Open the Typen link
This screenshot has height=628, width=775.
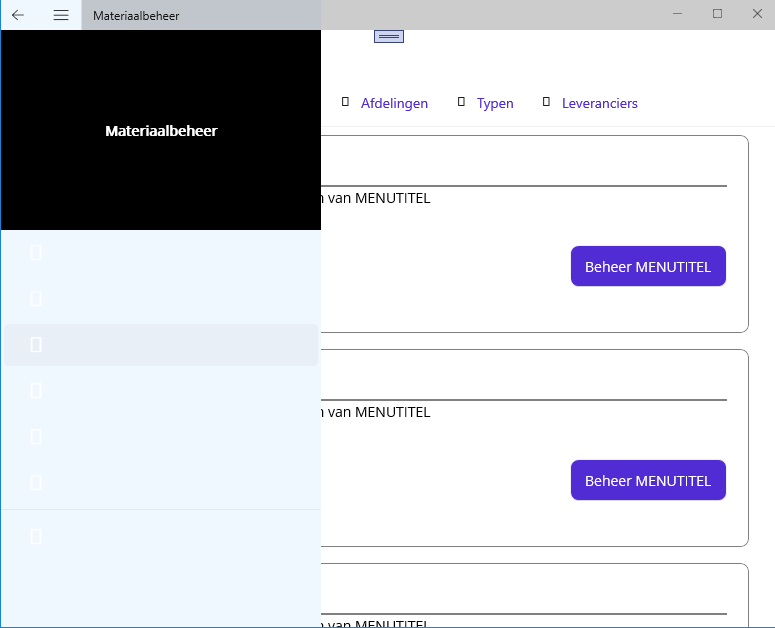coord(495,103)
